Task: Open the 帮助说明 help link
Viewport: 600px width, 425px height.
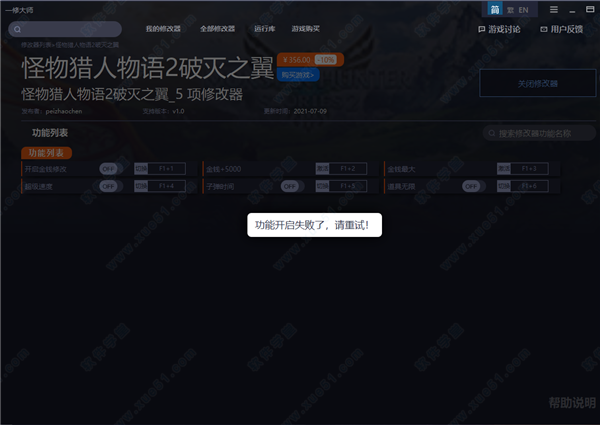Action: tap(572, 402)
